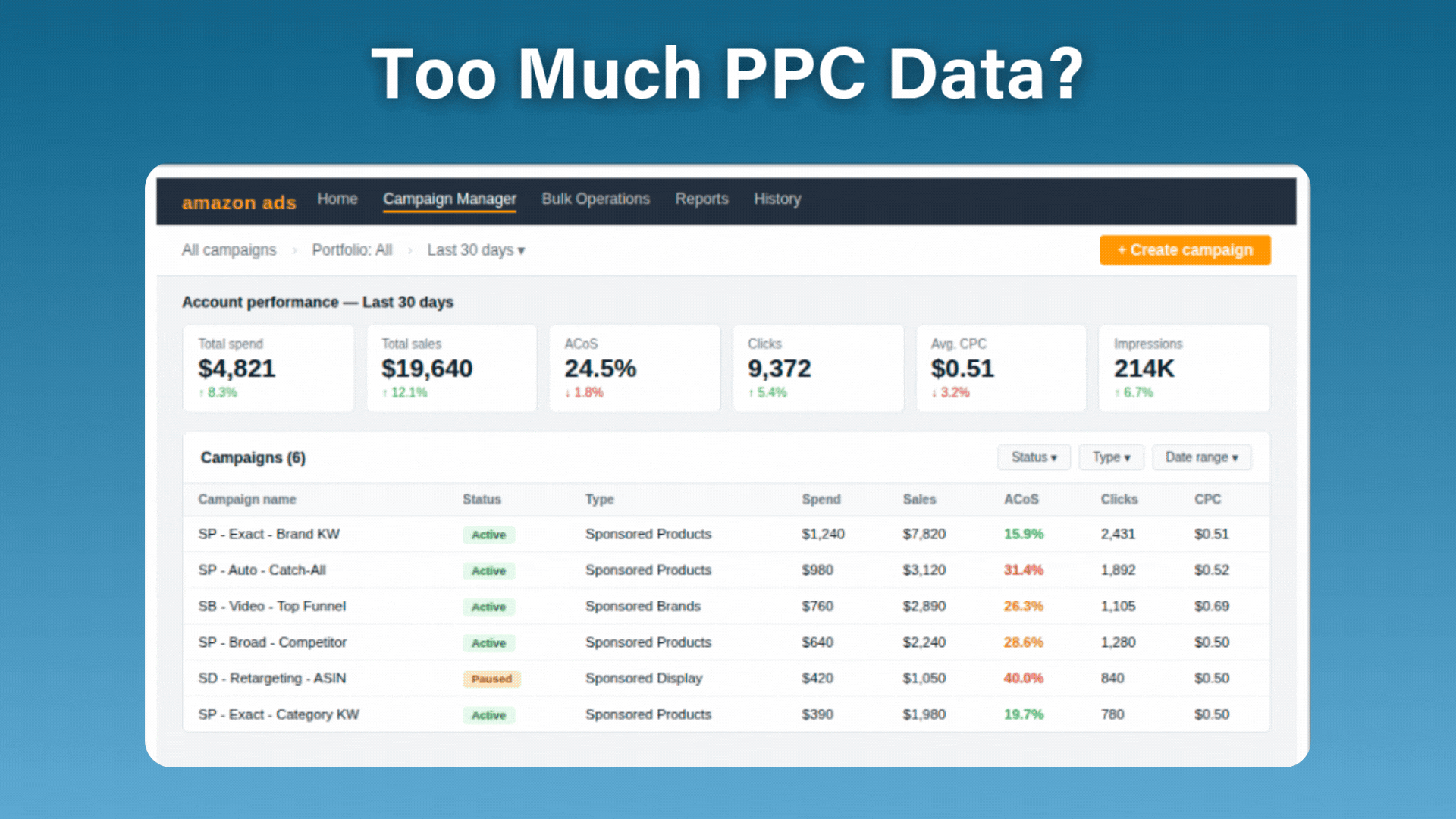The height and width of the screenshot is (819, 1456).
Task: Open campaign SP - Broad - Competitor
Action: point(272,642)
